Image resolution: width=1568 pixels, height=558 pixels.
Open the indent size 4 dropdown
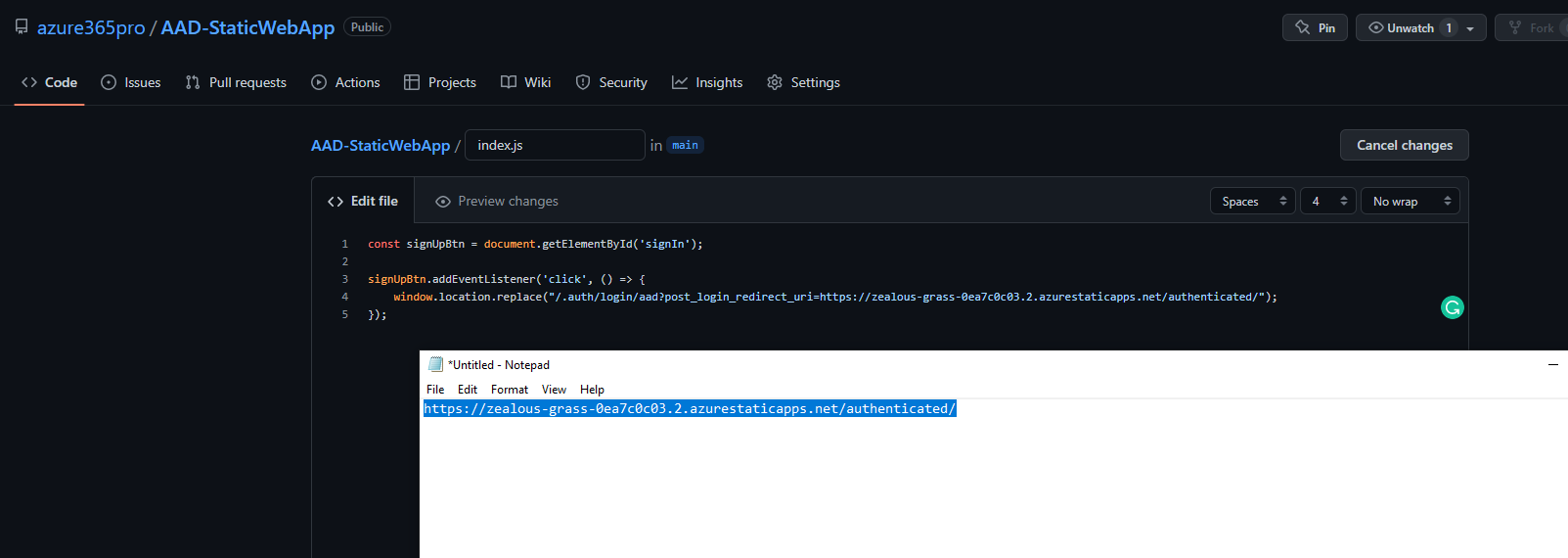pos(1328,201)
